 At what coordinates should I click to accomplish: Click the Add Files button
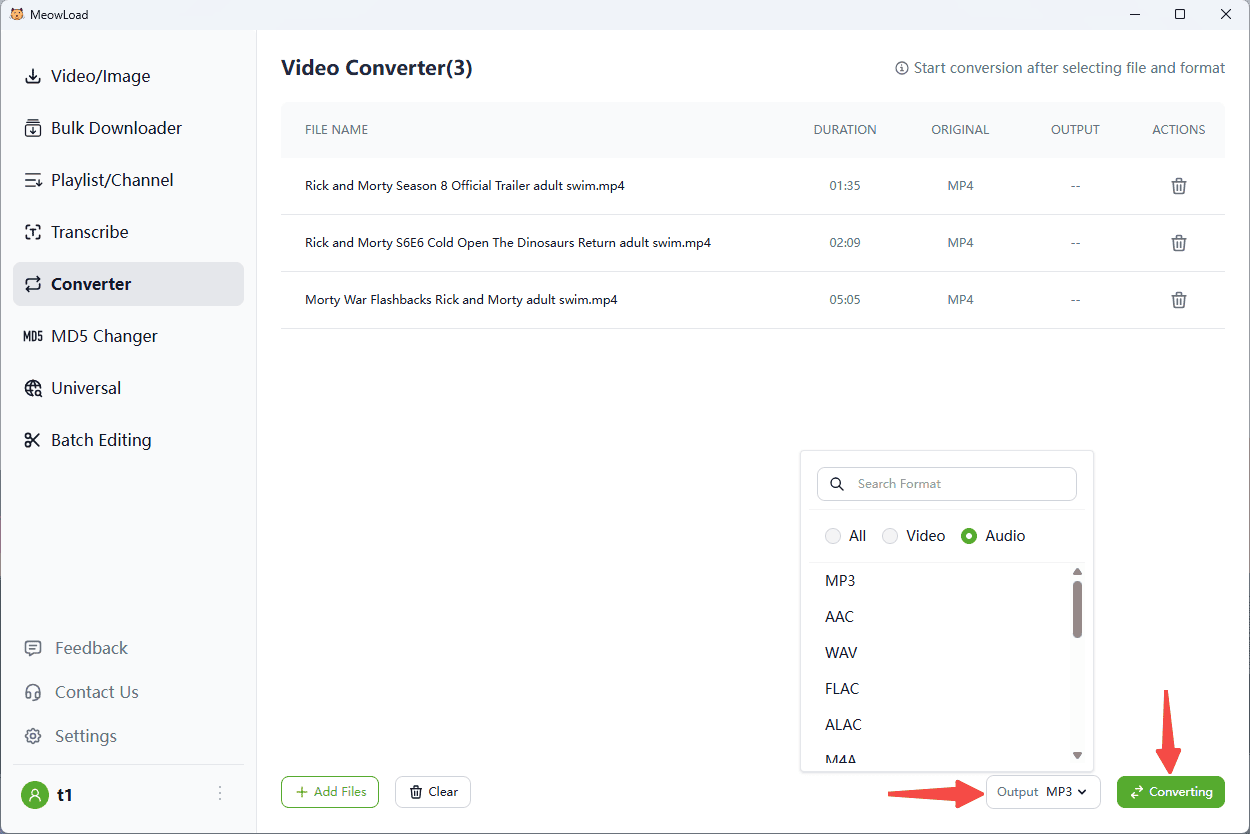(330, 792)
